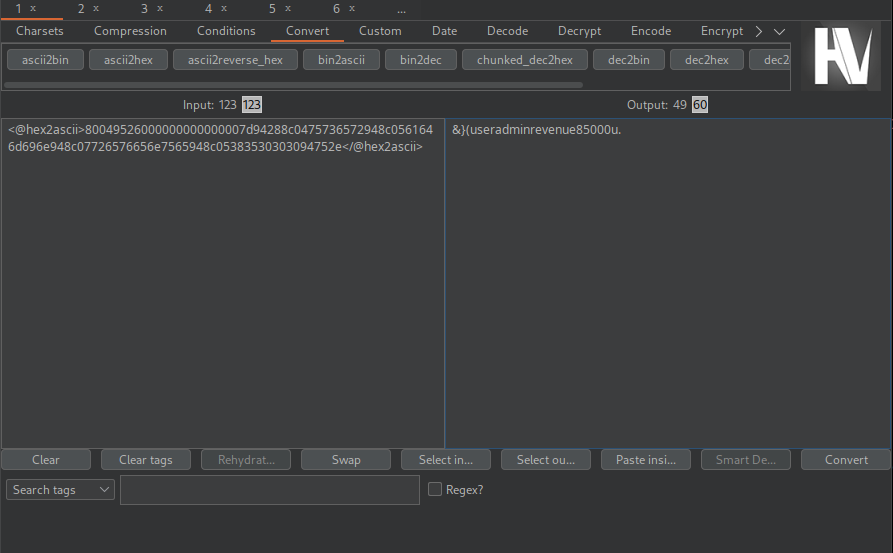
Task: Click the Clear tags button
Action: coord(146,460)
